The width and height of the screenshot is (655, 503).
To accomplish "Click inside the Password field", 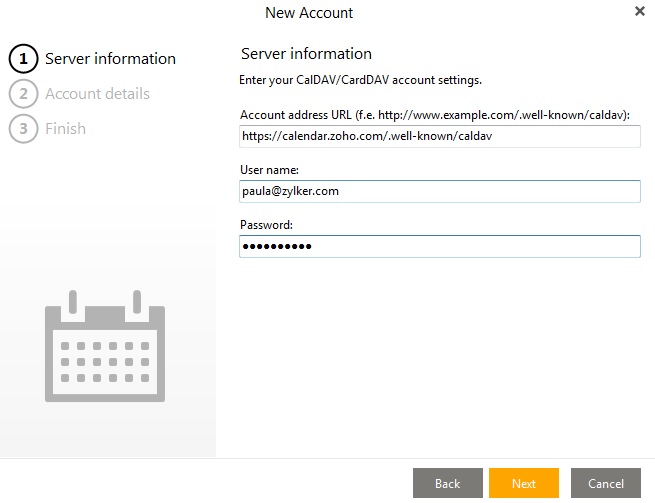I will click(440, 246).
